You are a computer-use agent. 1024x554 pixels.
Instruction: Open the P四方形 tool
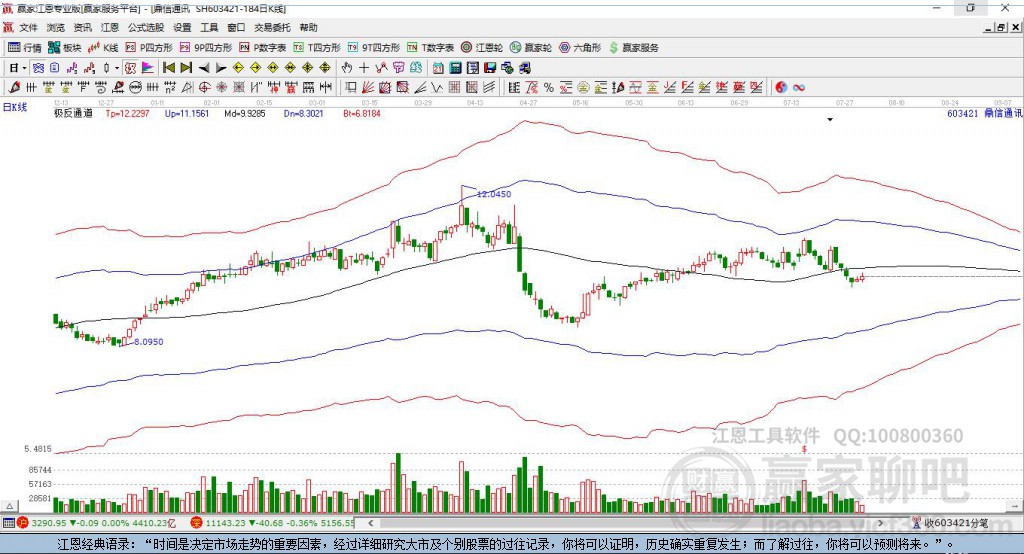149,48
